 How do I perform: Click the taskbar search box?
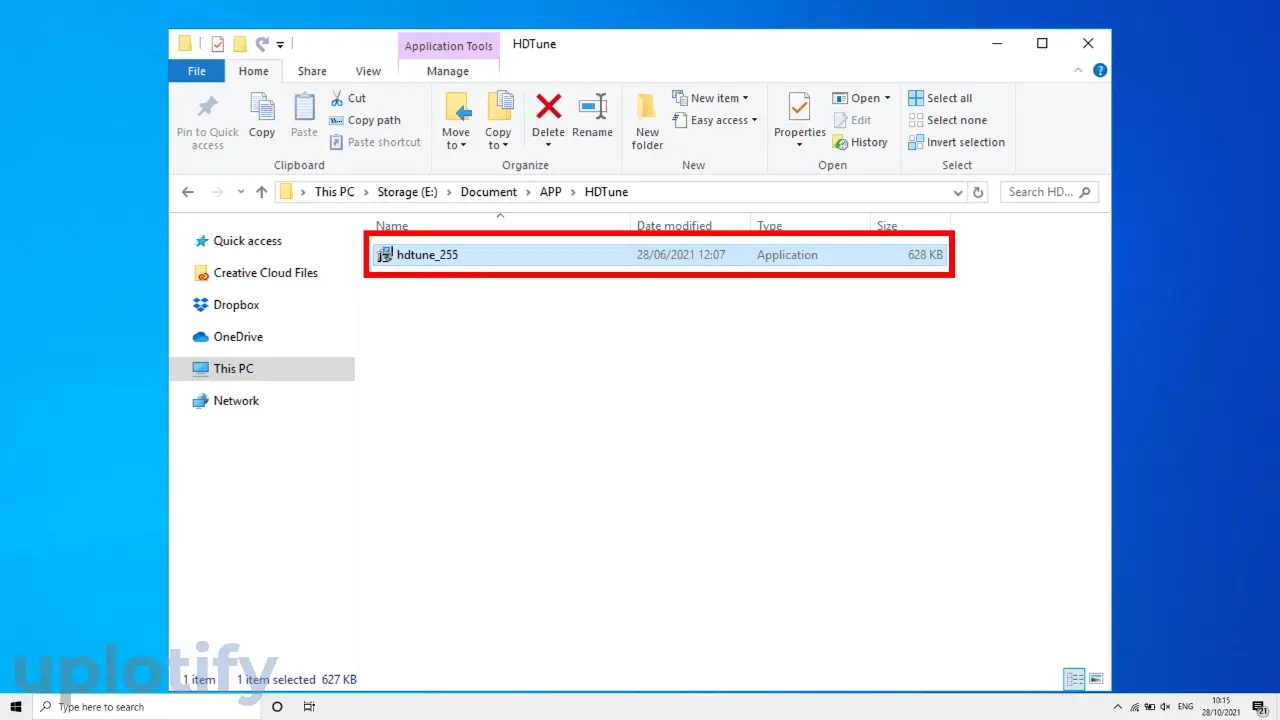145,706
